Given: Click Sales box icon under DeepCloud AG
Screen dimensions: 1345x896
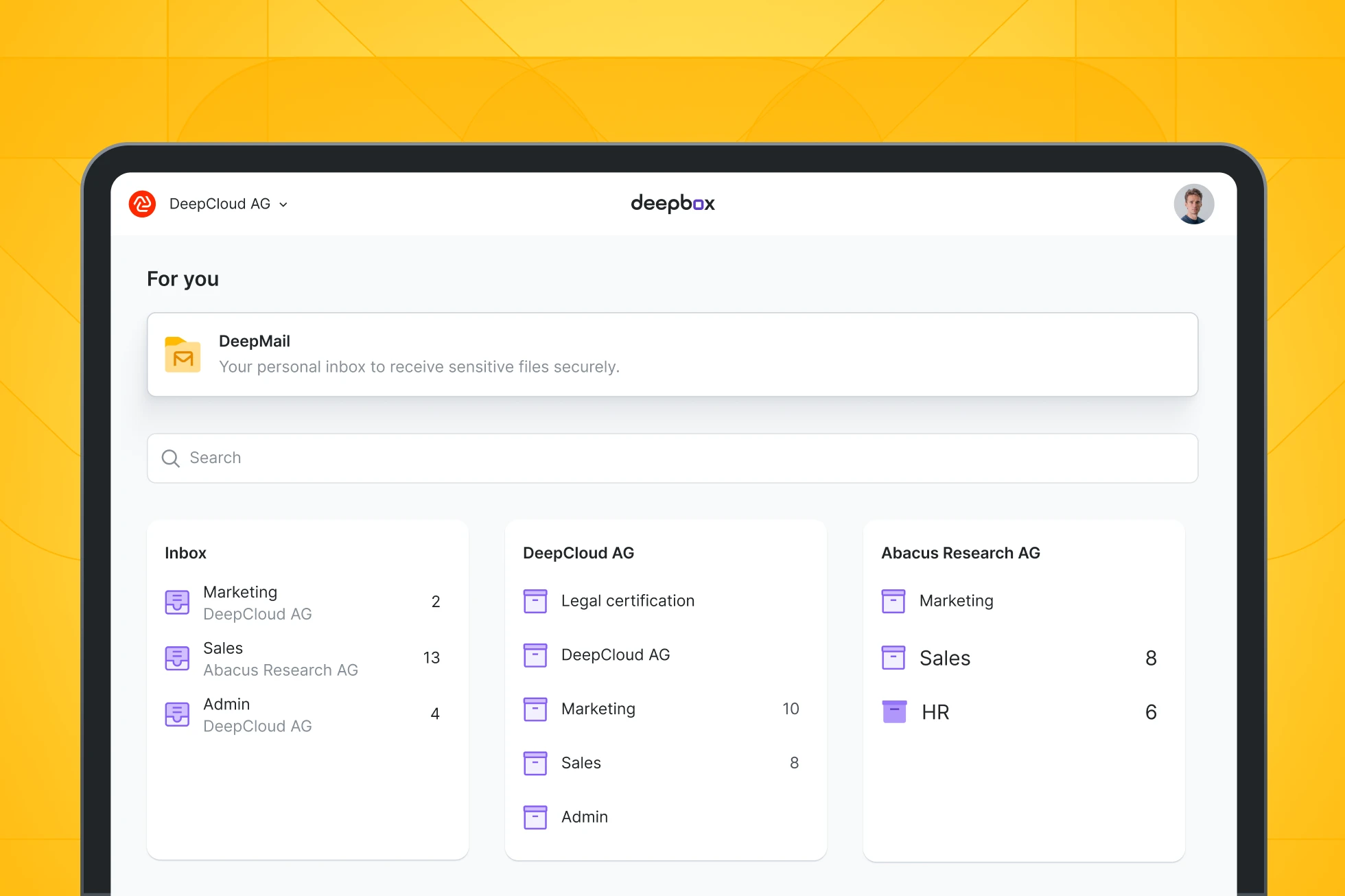Looking at the screenshot, I should point(535,763).
